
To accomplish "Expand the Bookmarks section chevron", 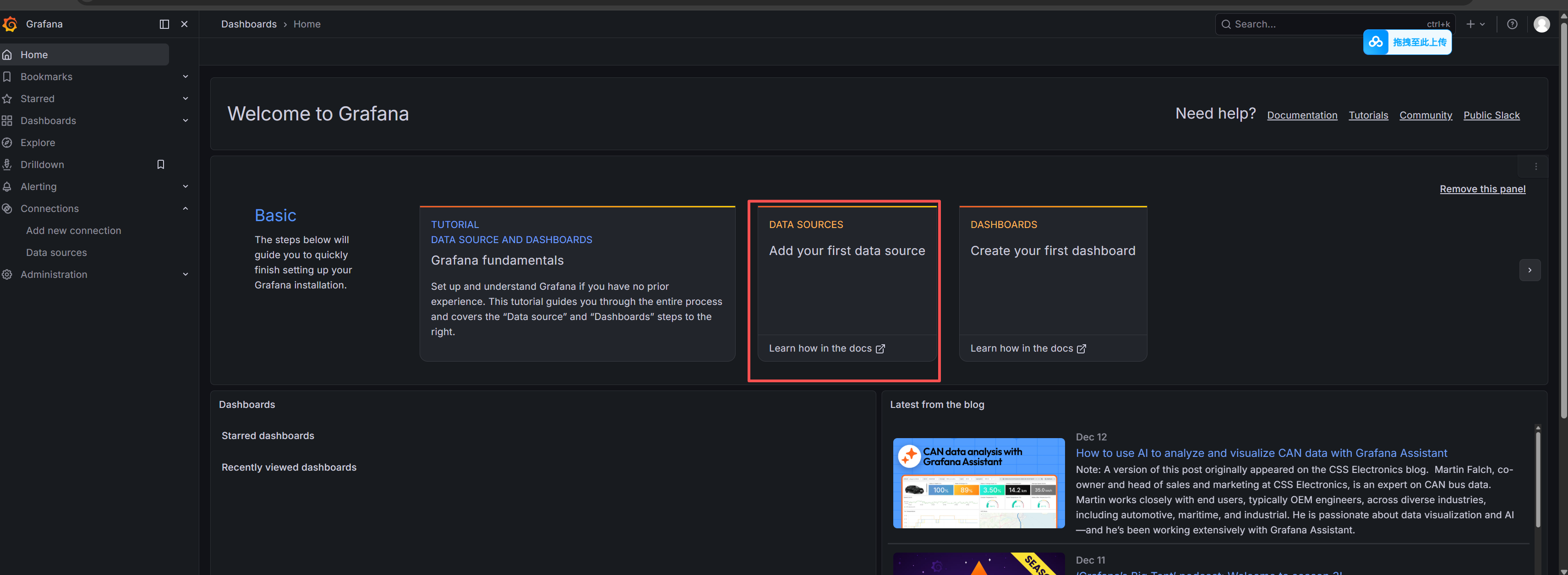I will [185, 76].
